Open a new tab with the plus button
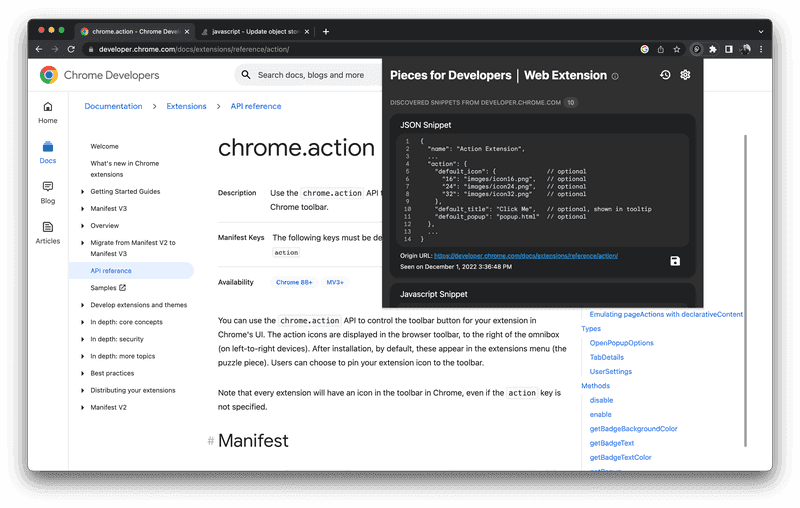Viewport: 800px width, 508px height. 326,32
